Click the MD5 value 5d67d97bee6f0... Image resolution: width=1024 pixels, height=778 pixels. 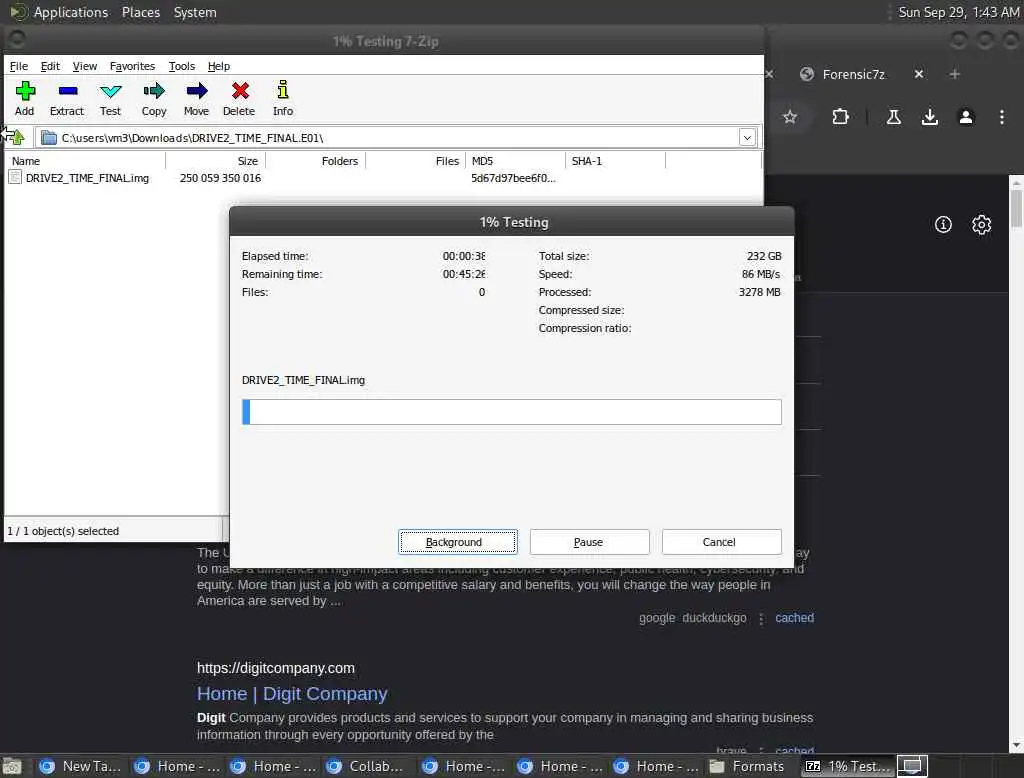[x=513, y=178]
